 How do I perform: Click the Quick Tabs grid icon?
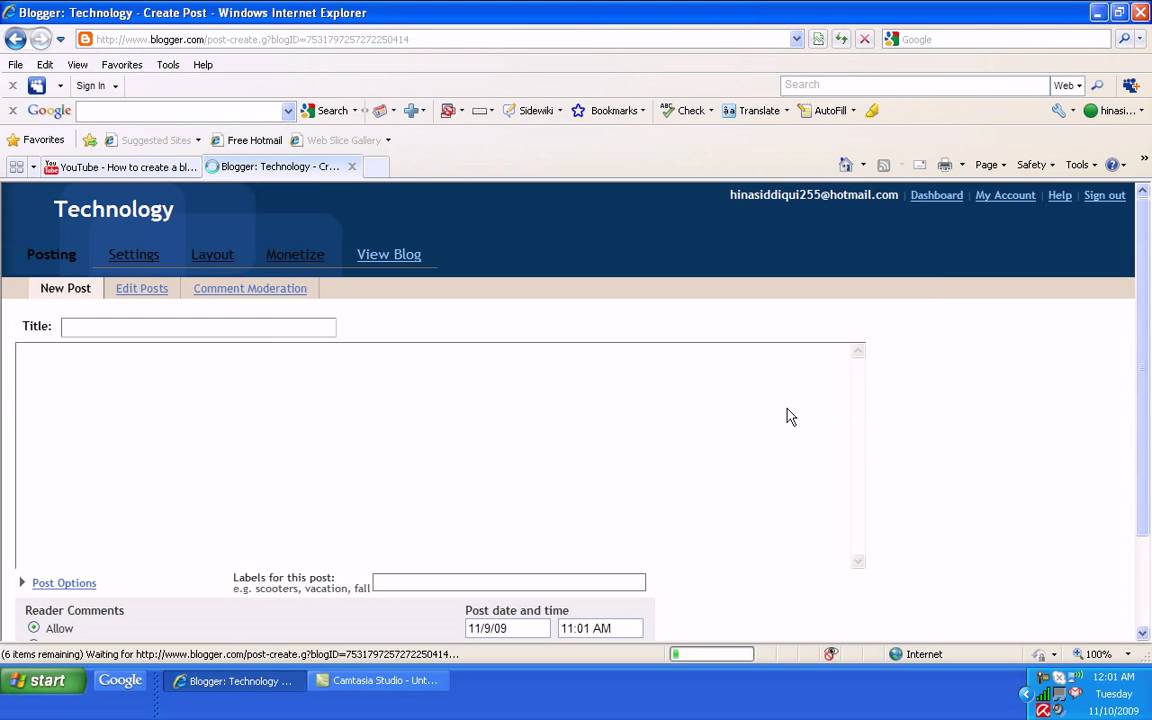click(x=16, y=167)
